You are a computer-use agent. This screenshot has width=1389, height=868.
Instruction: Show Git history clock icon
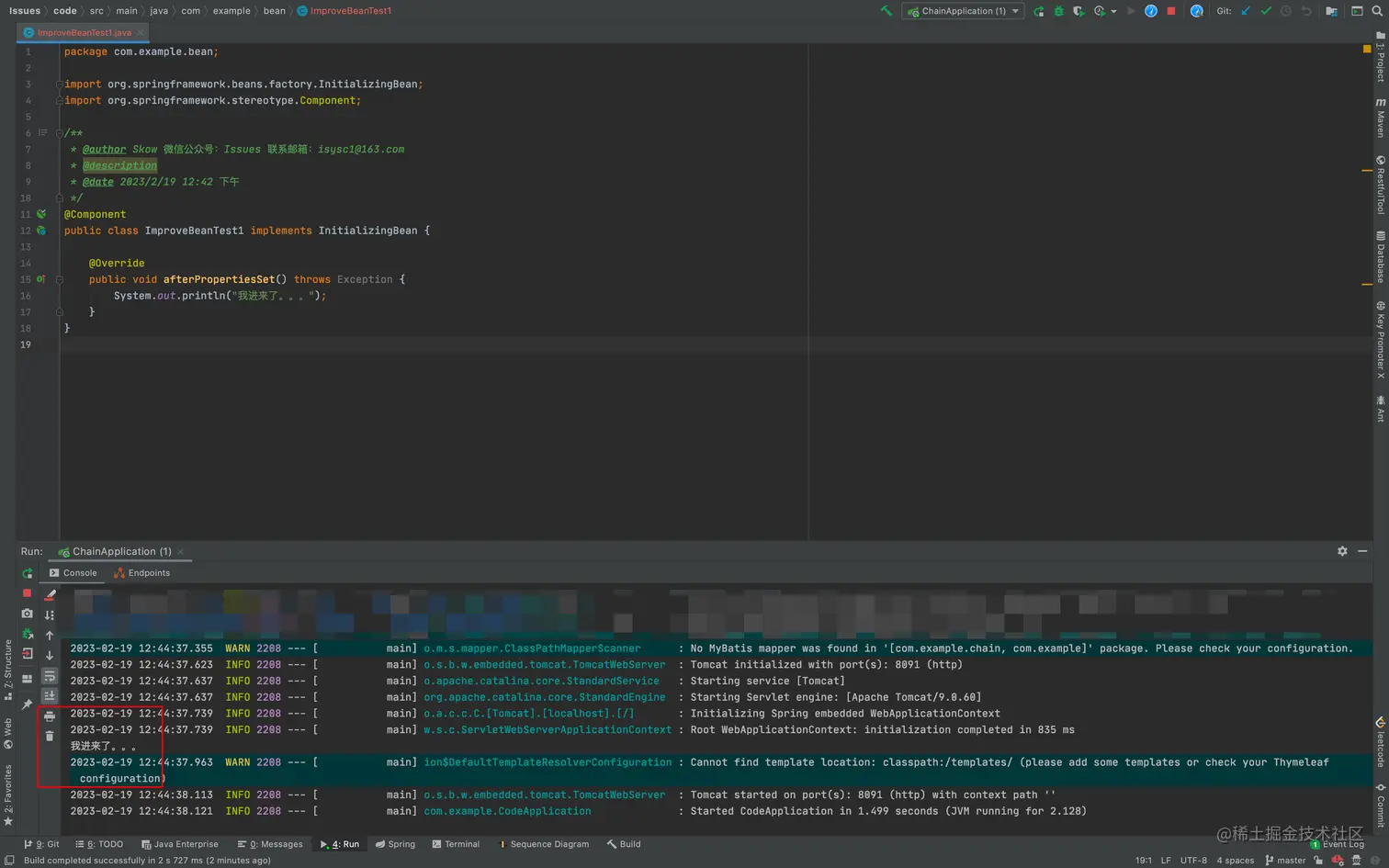[x=1286, y=11]
